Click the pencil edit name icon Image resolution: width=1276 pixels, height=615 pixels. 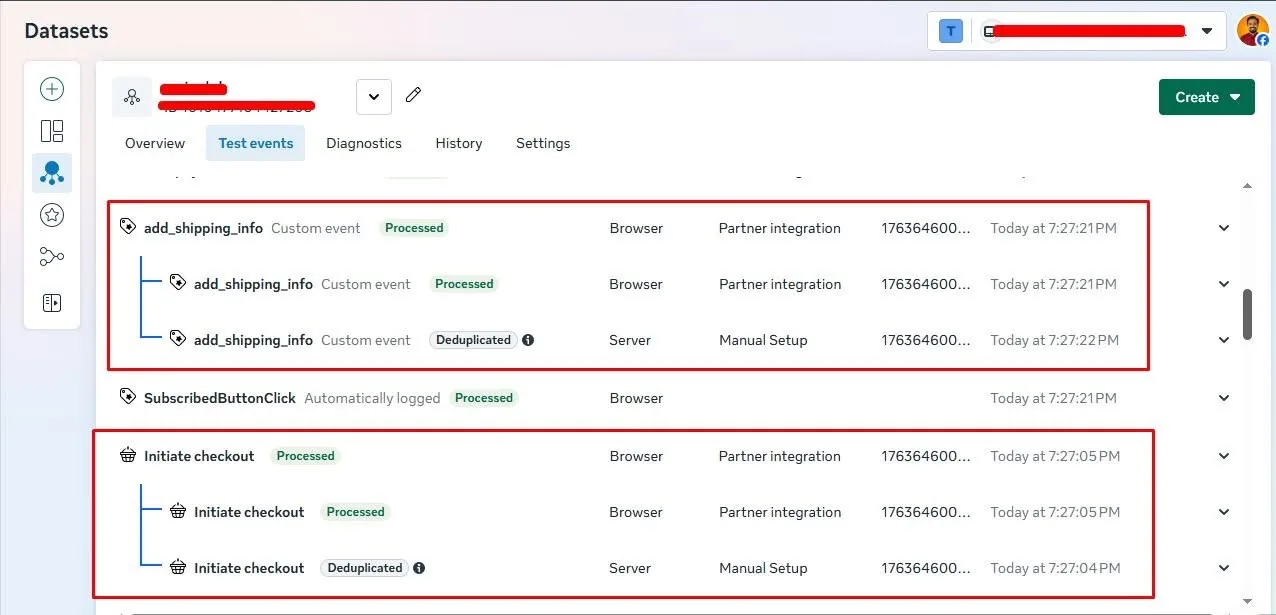click(x=413, y=95)
